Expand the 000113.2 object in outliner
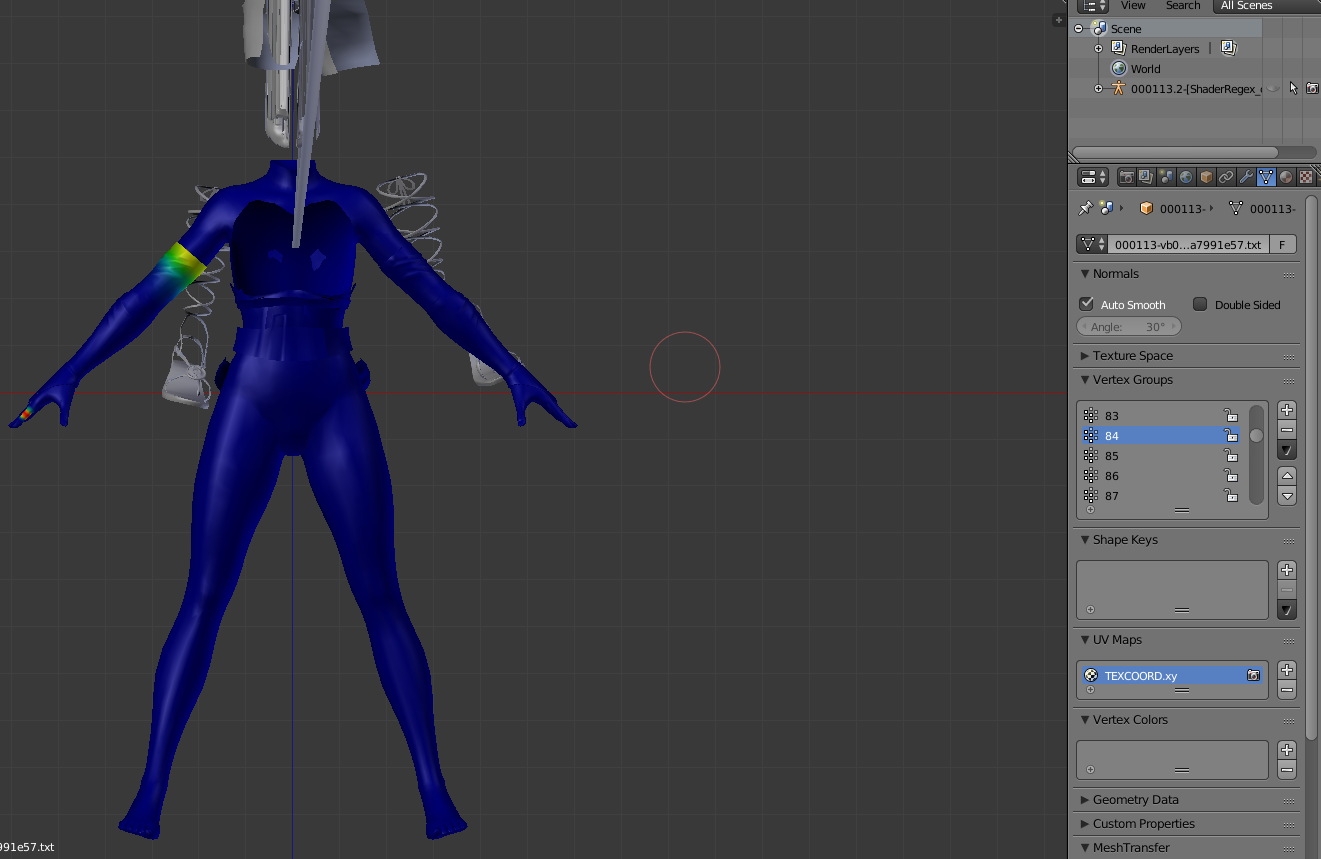This screenshot has width=1321, height=859. 1098,89
